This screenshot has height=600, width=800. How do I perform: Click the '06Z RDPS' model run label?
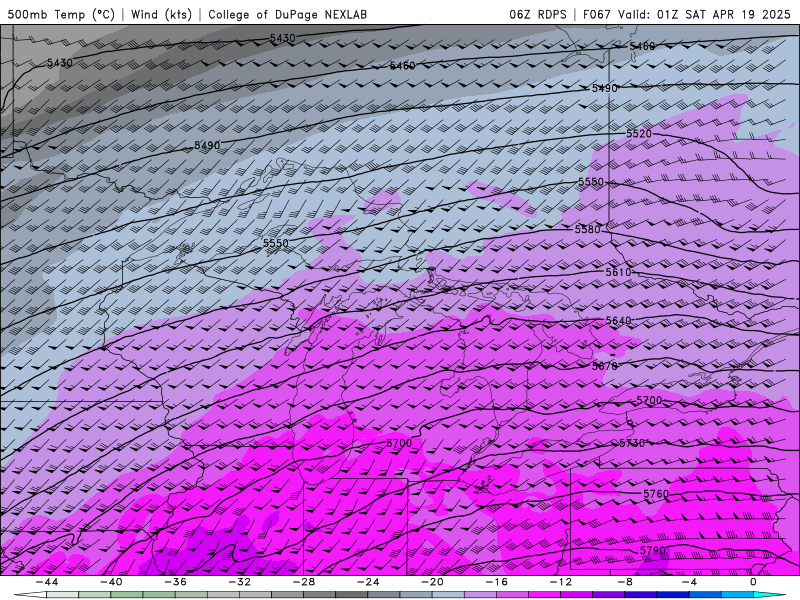pos(538,14)
